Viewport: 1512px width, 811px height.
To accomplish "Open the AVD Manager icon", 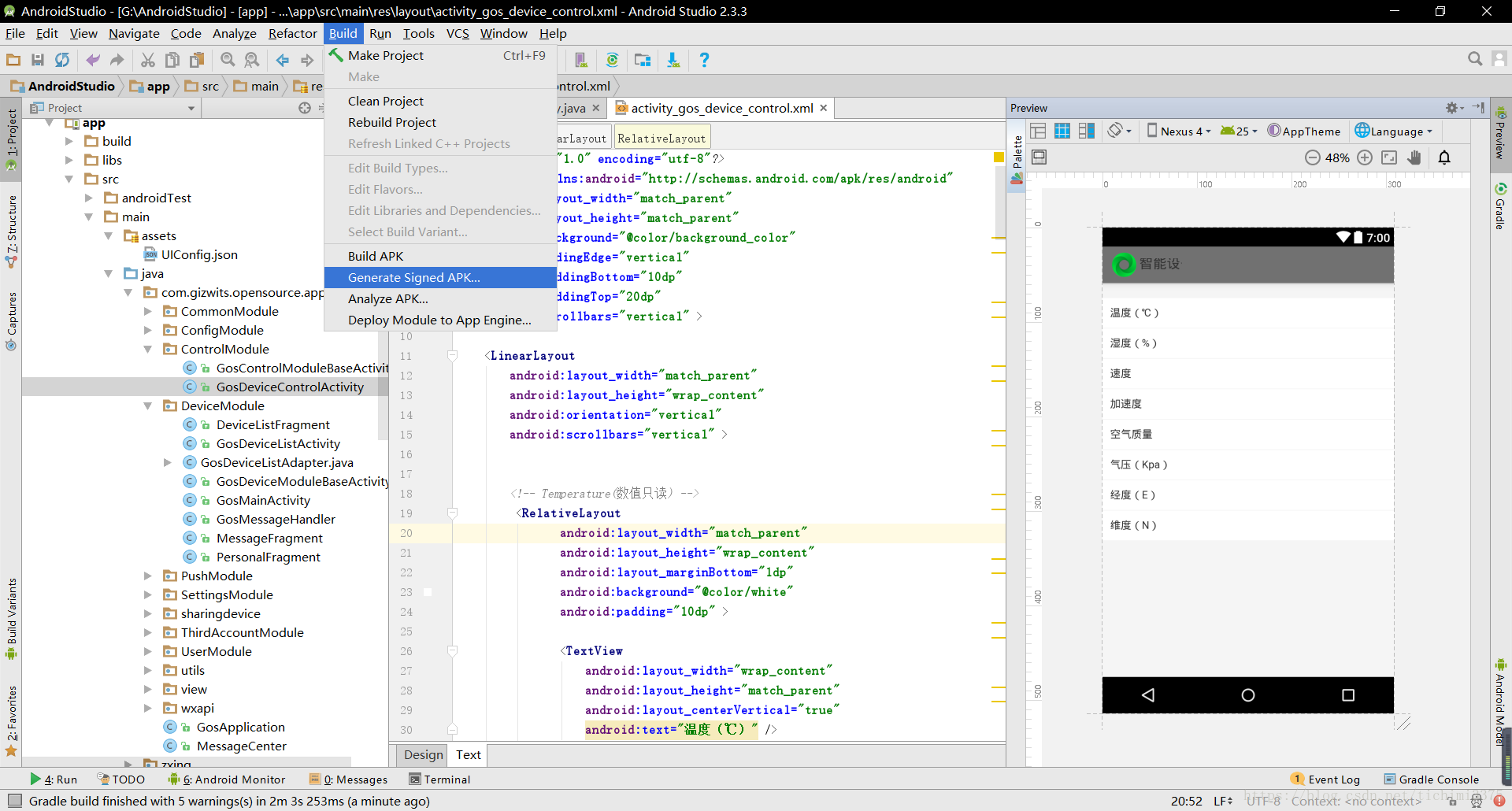I will coord(581,60).
